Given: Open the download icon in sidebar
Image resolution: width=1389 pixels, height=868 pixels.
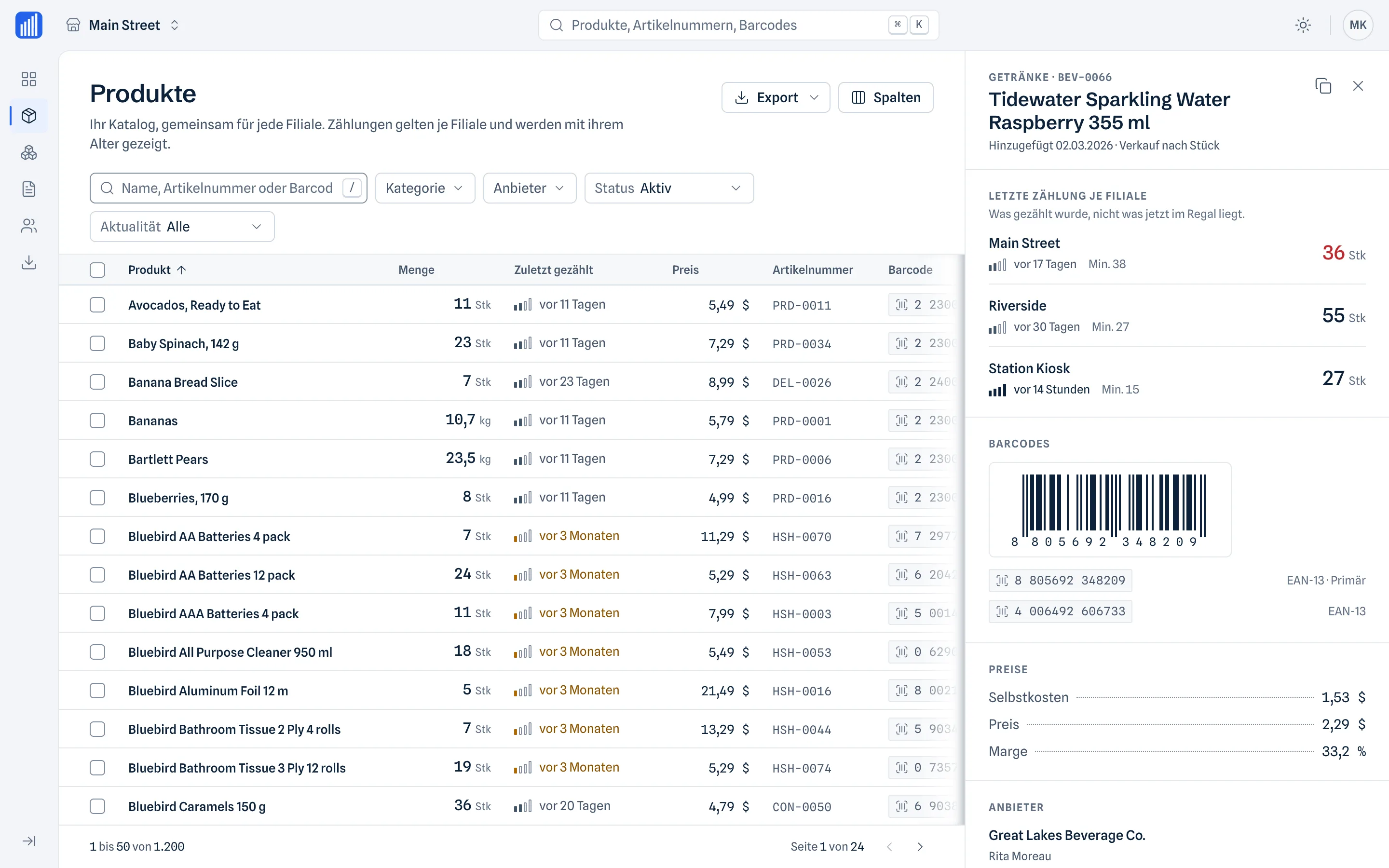Looking at the screenshot, I should [29, 262].
